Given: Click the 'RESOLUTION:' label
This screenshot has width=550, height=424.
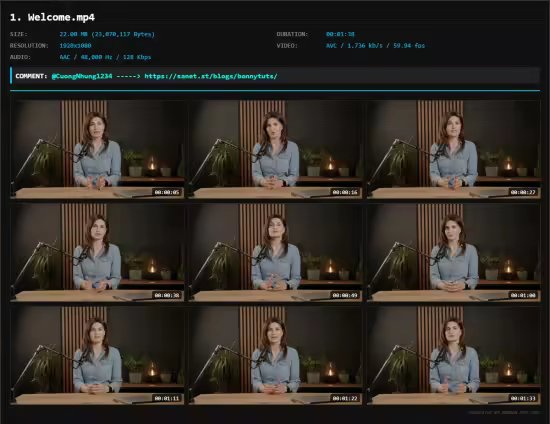Looking at the screenshot, I should (29, 46).
